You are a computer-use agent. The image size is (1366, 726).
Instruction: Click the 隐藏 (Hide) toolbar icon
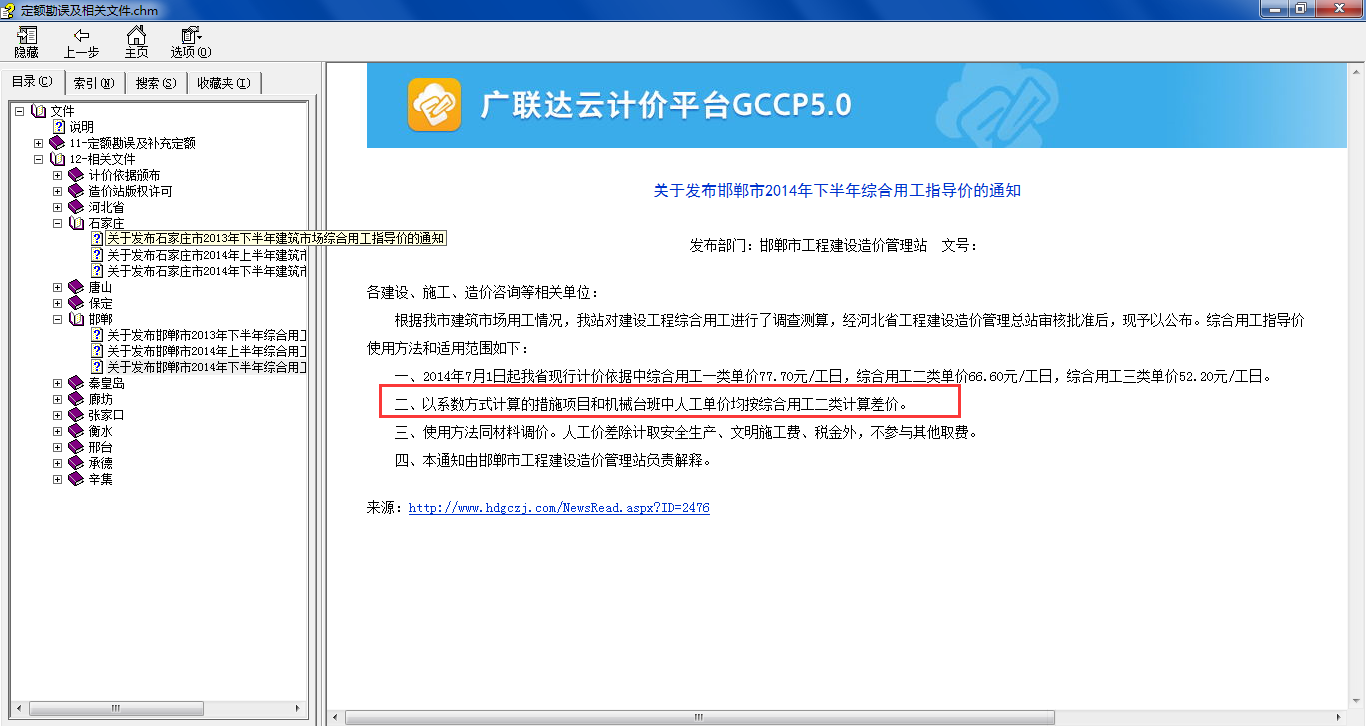(27, 35)
